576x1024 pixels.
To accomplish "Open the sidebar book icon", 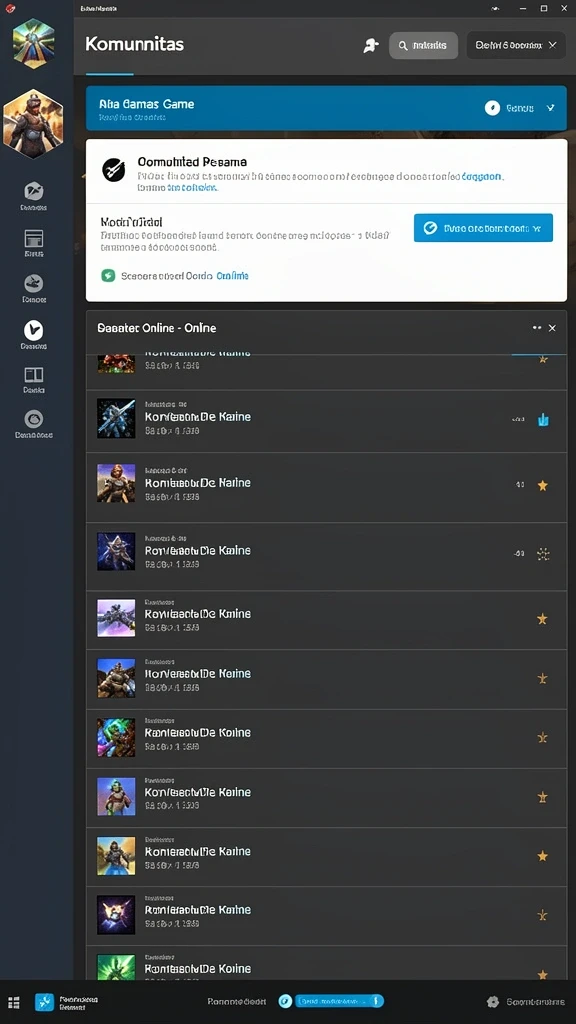I will (33, 374).
